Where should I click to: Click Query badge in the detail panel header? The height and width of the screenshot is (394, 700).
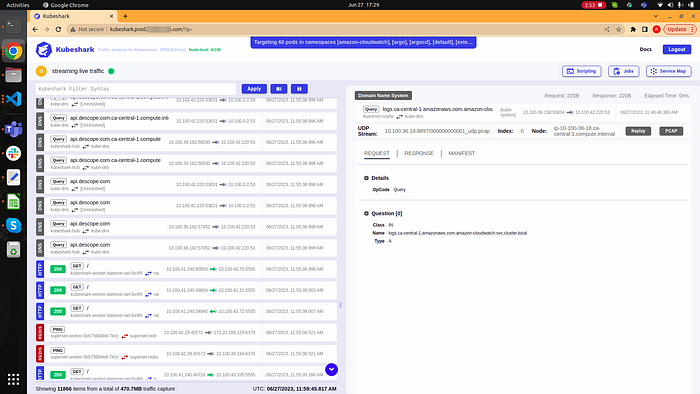pyautogui.click(x=371, y=109)
